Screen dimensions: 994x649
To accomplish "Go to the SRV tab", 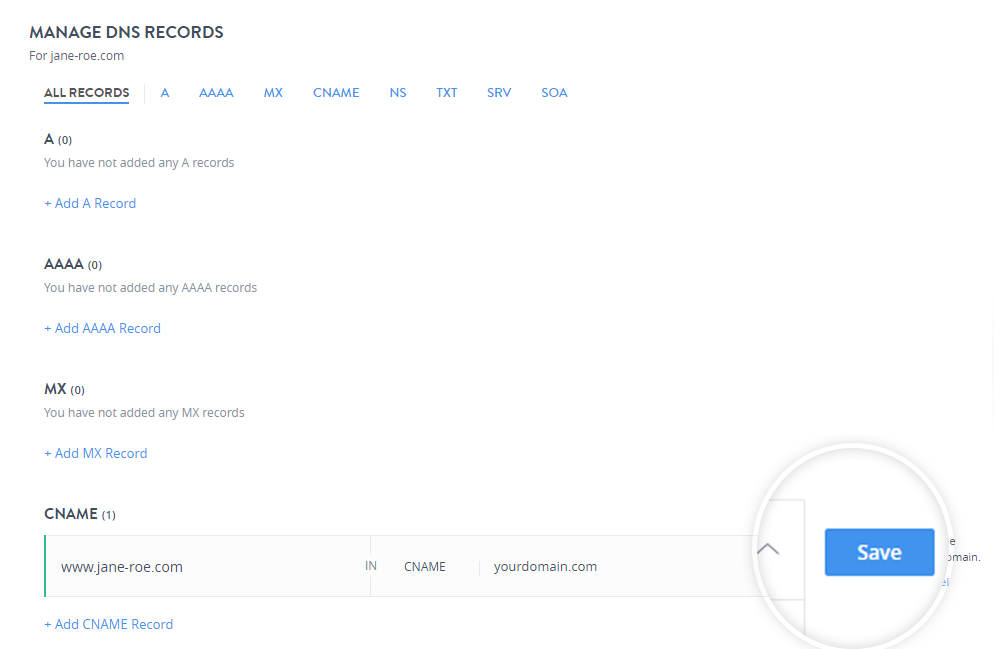I will [499, 93].
